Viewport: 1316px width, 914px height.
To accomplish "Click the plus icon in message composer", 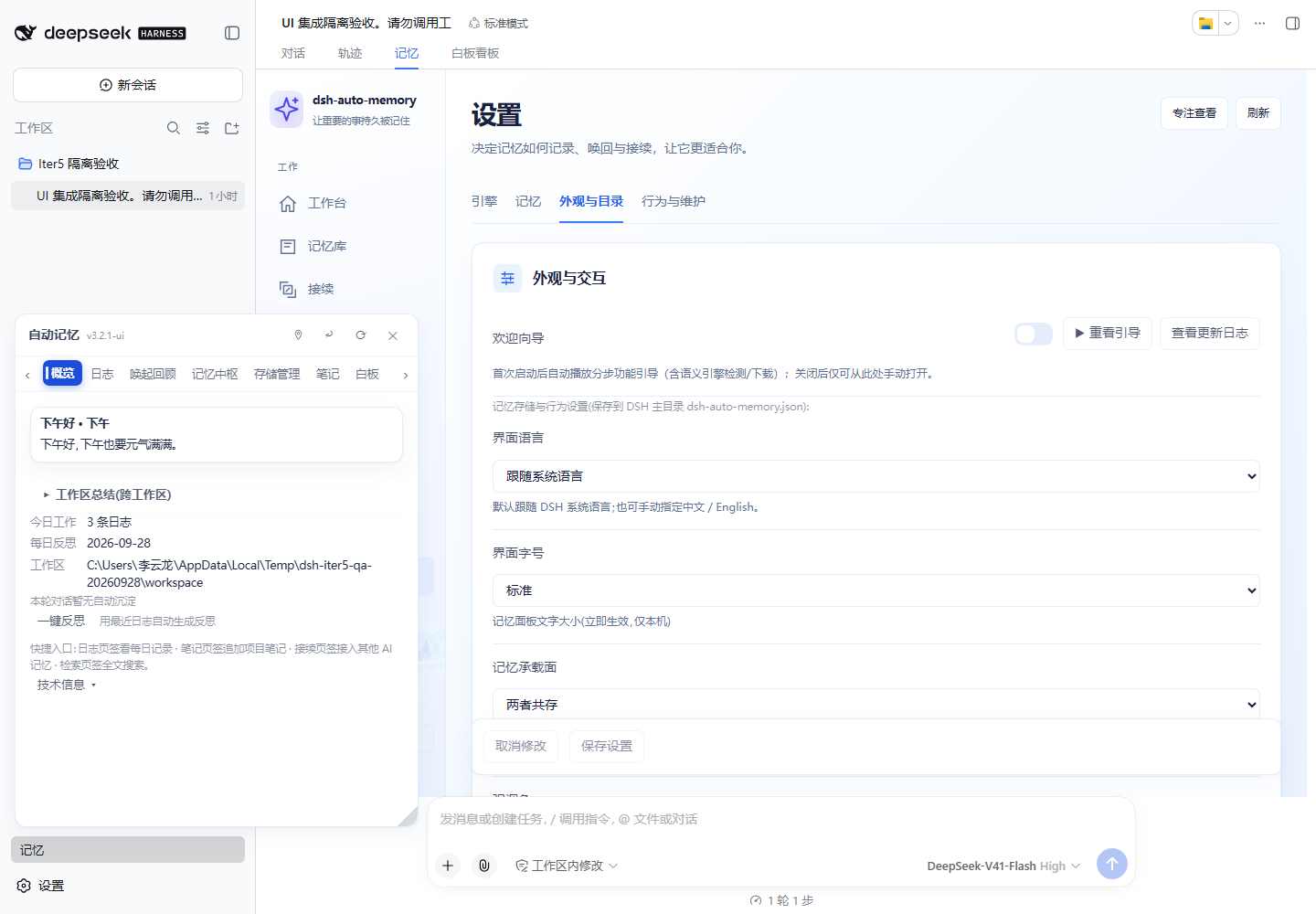I will point(448,866).
